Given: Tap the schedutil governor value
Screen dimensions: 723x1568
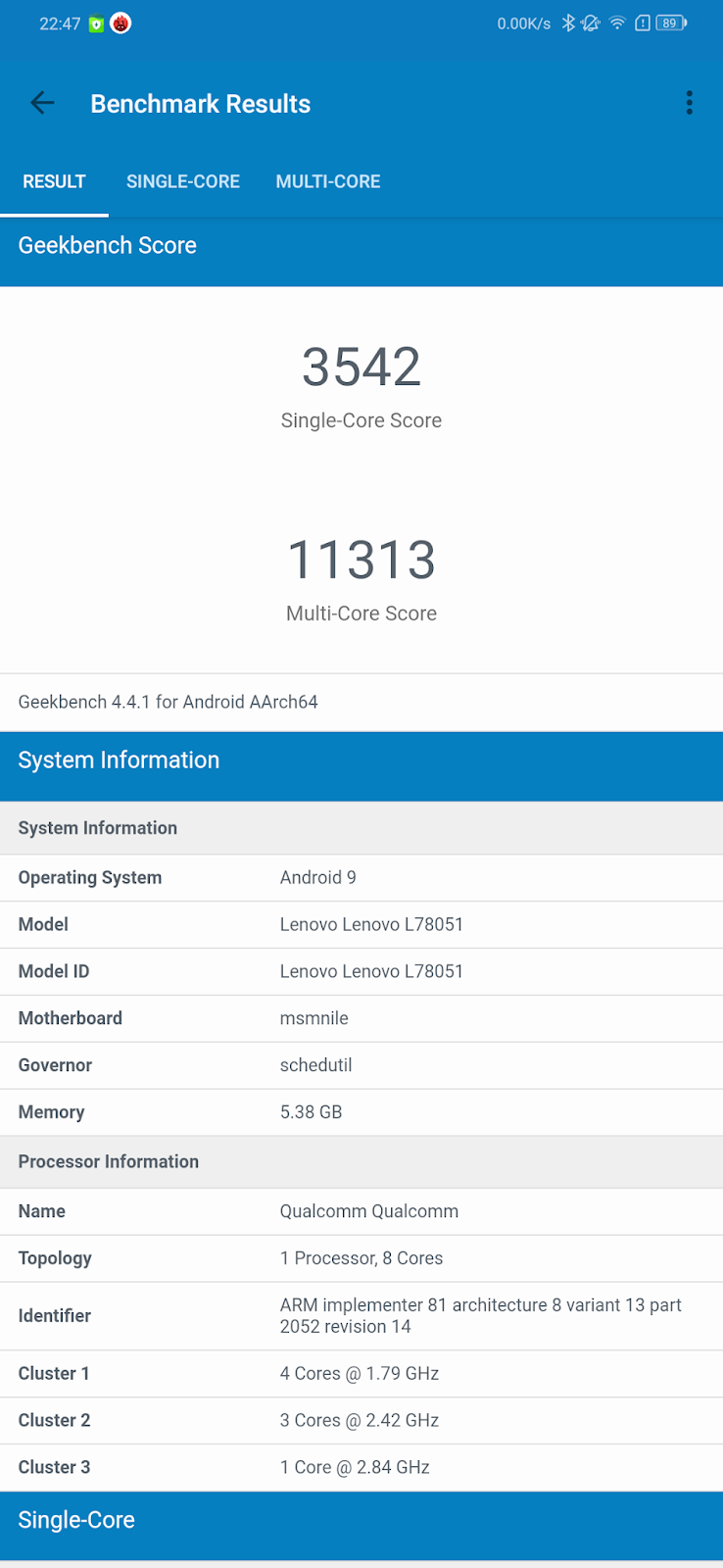Looking at the screenshot, I should pyautogui.click(x=316, y=1065).
